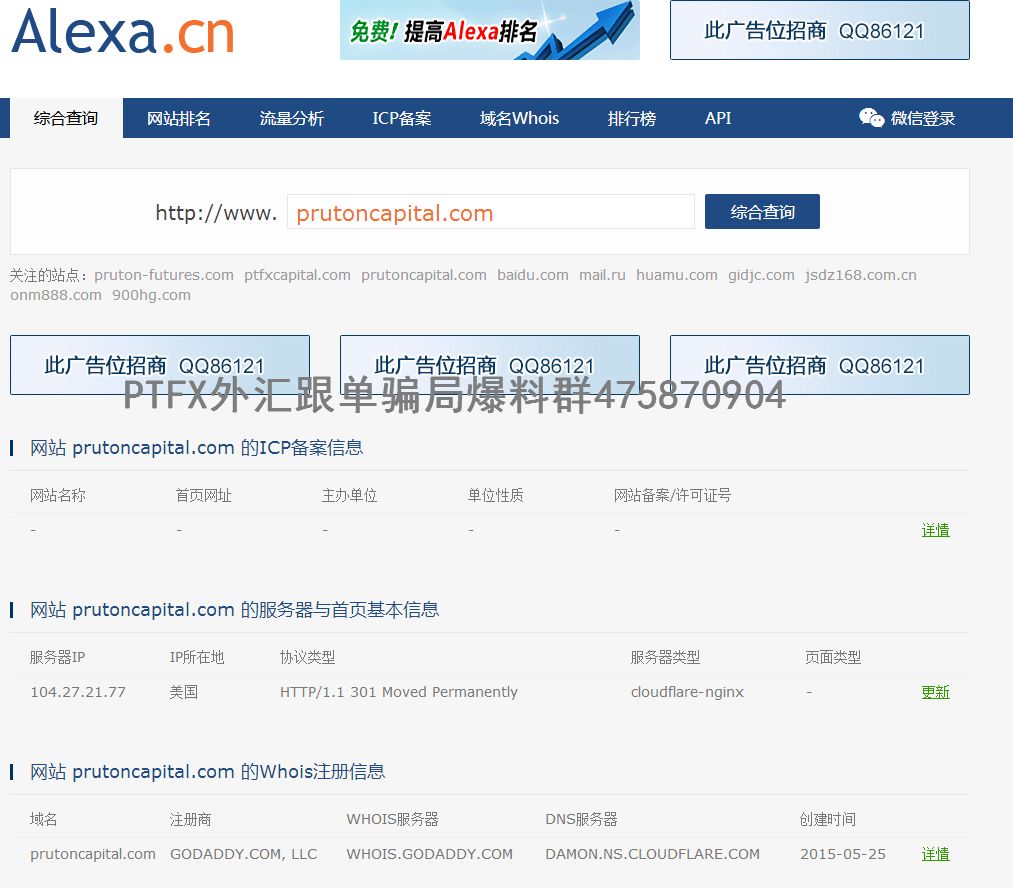Click the 主办单位 column header

point(350,495)
